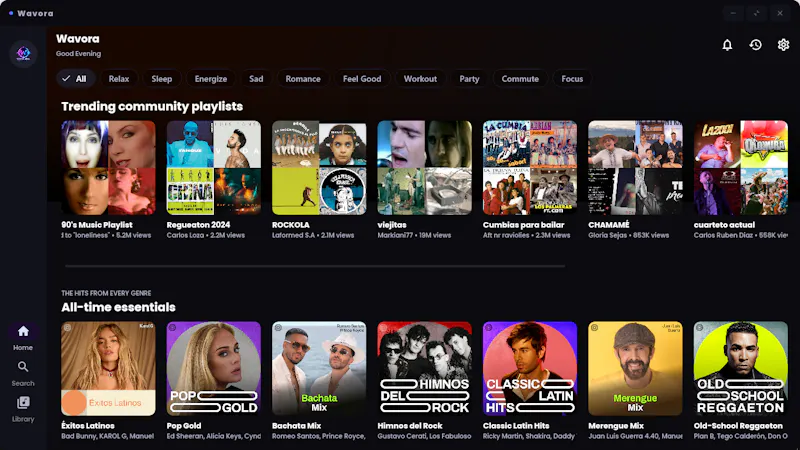The image size is (800, 450).
Task: Click the All-time essentials heading
Action: click(118, 307)
